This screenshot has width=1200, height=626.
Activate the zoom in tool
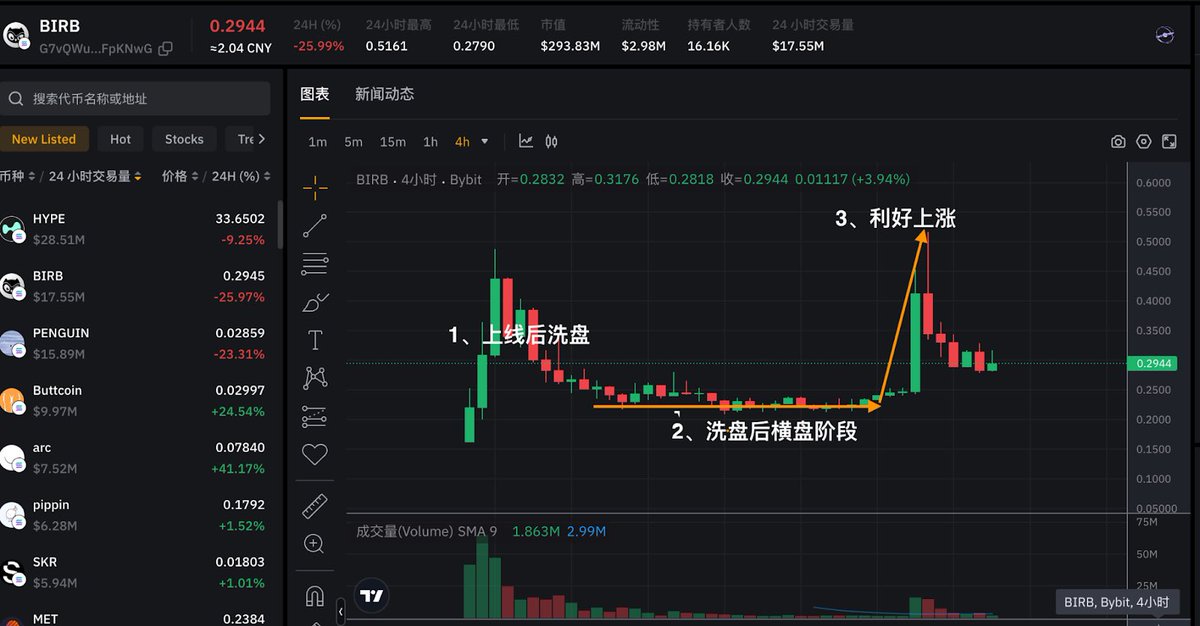pos(315,544)
